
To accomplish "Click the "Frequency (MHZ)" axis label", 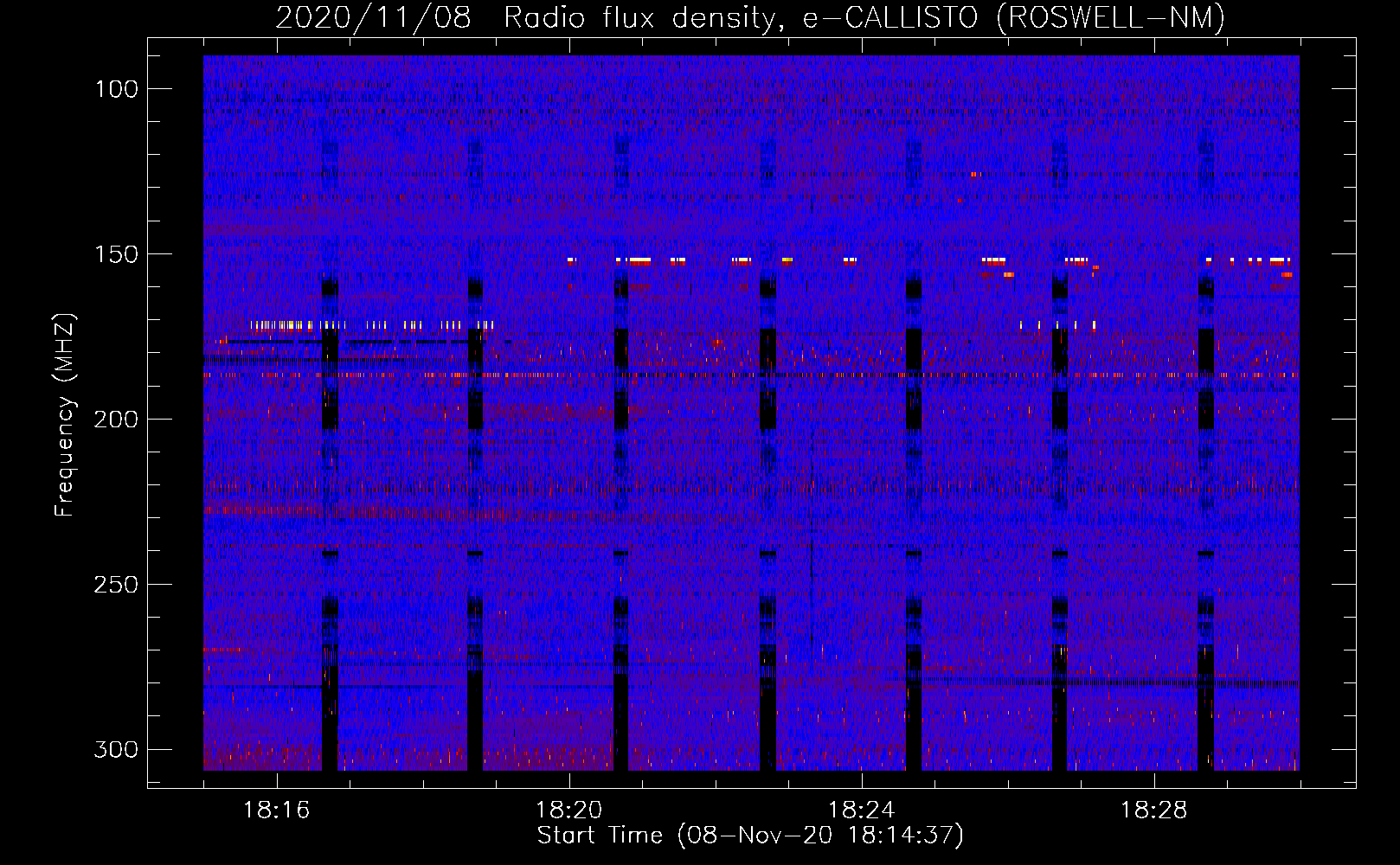I will coord(65,415).
